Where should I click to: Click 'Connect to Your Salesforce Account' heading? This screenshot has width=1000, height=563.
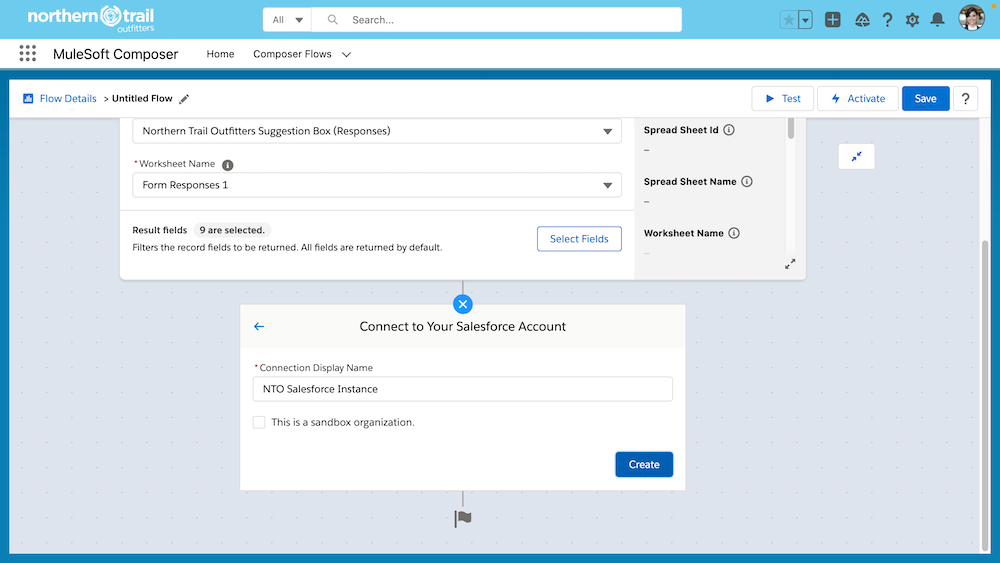tap(463, 326)
